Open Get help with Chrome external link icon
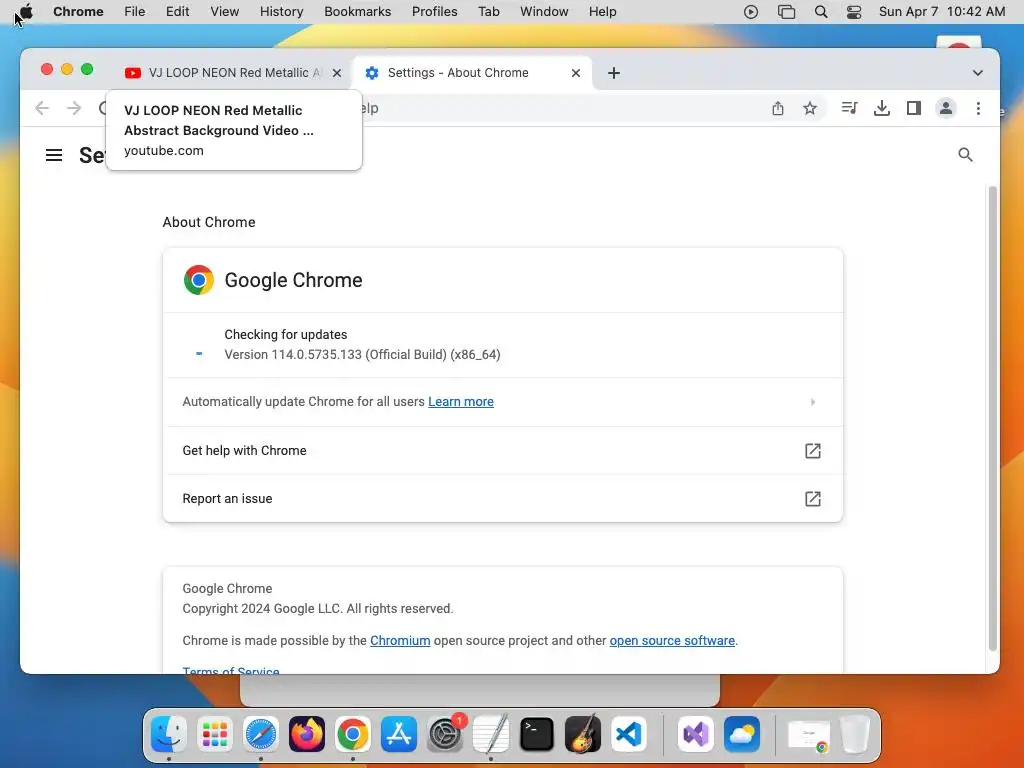This screenshot has width=1024, height=768. pos(812,451)
